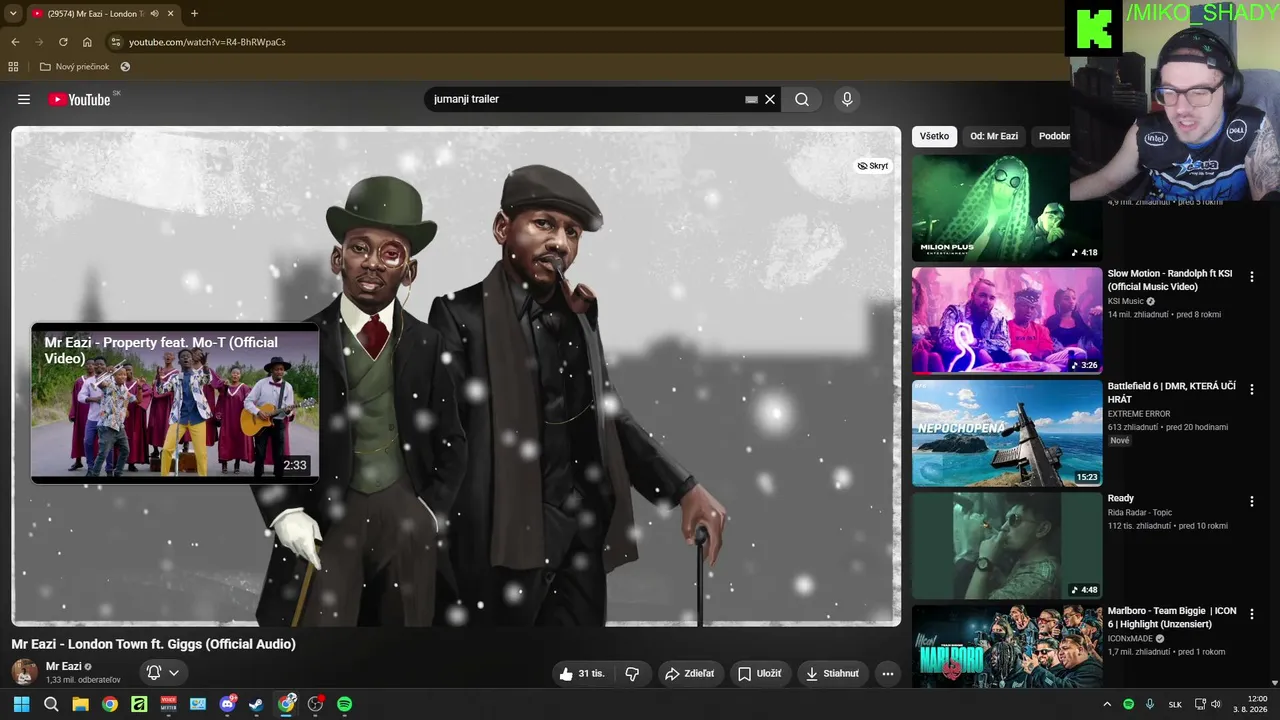
Task: Go to YouTube home via logo
Action: pos(79,99)
